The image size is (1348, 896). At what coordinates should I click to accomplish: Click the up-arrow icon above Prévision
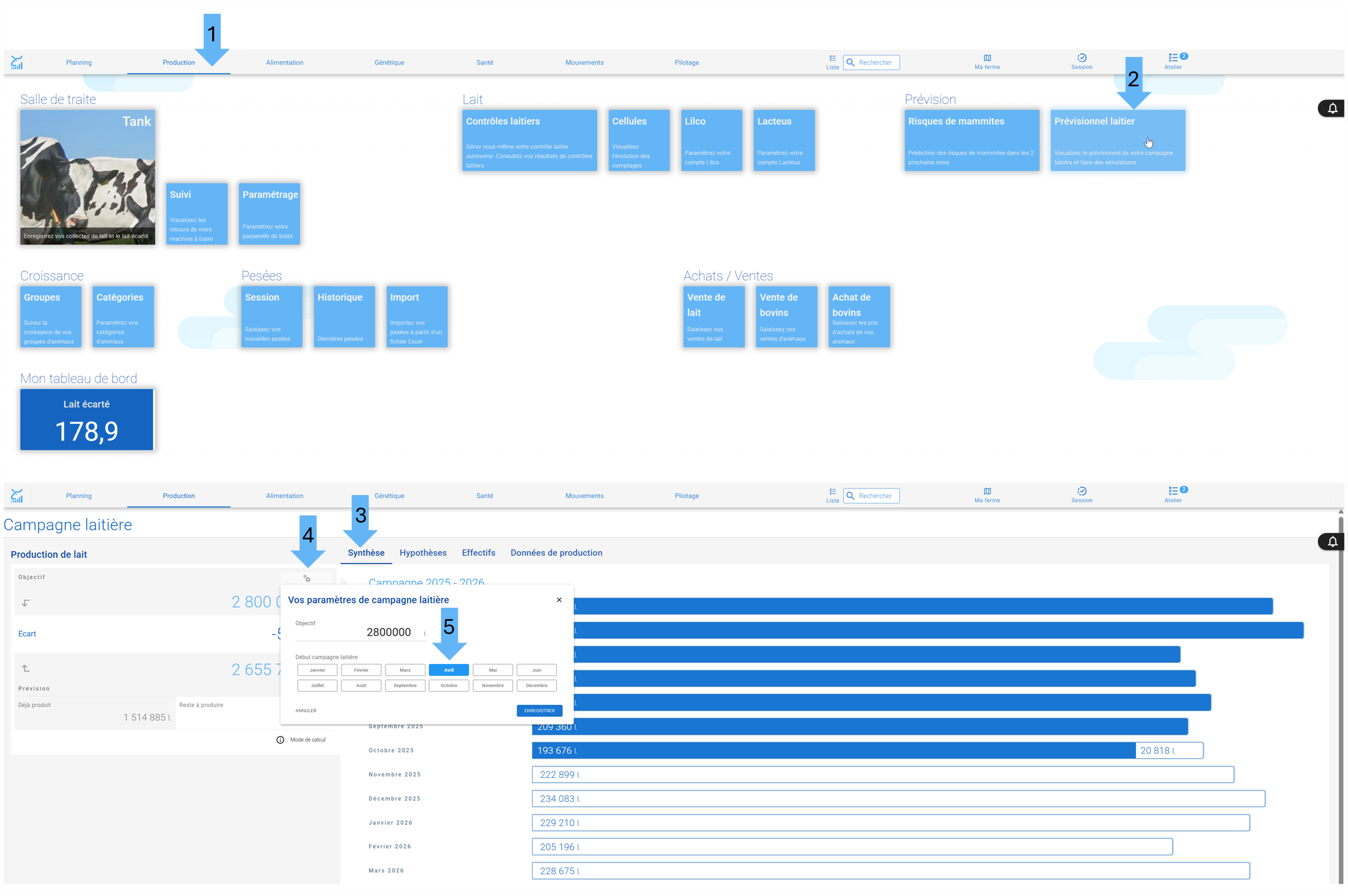click(x=25, y=668)
